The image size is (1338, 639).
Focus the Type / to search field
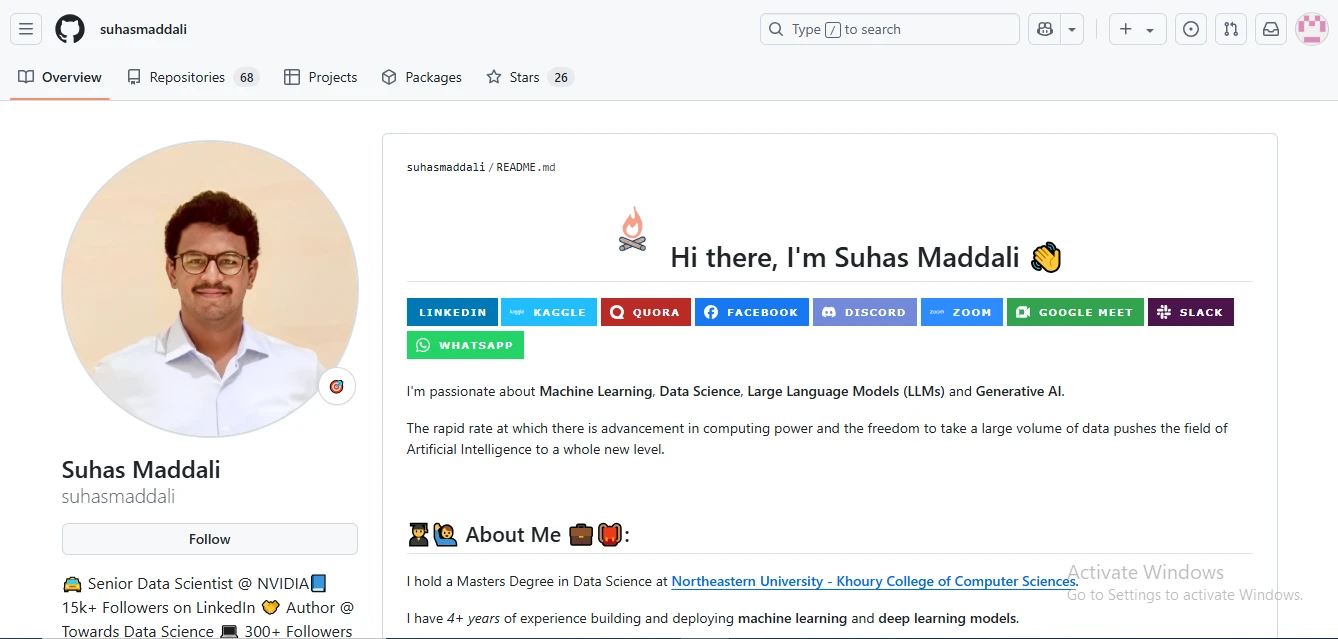(890, 29)
